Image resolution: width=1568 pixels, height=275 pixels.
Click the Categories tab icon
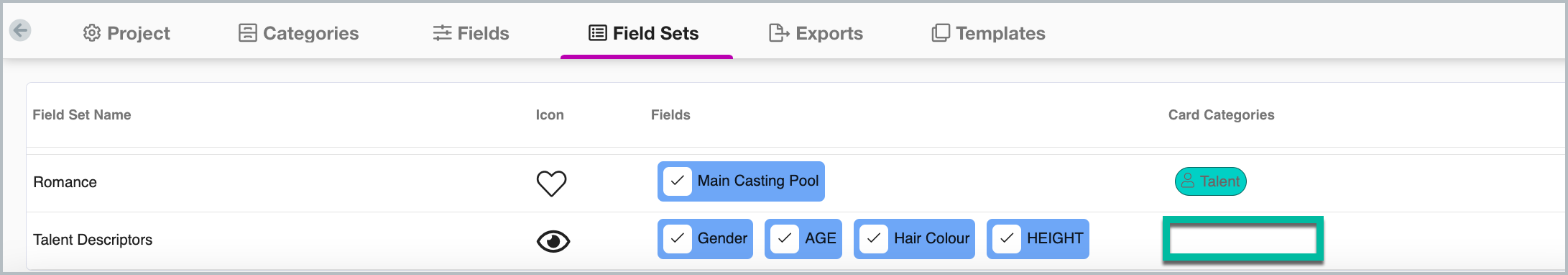pyautogui.click(x=248, y=33)
